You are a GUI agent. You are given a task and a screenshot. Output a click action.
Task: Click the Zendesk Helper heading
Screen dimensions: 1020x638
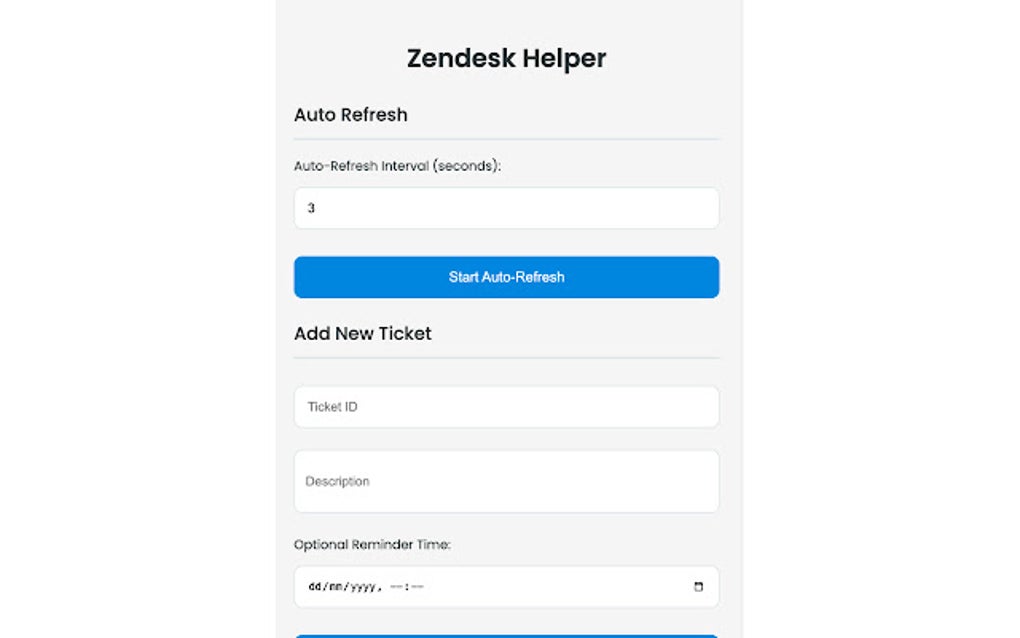click(x=505, y=58)
